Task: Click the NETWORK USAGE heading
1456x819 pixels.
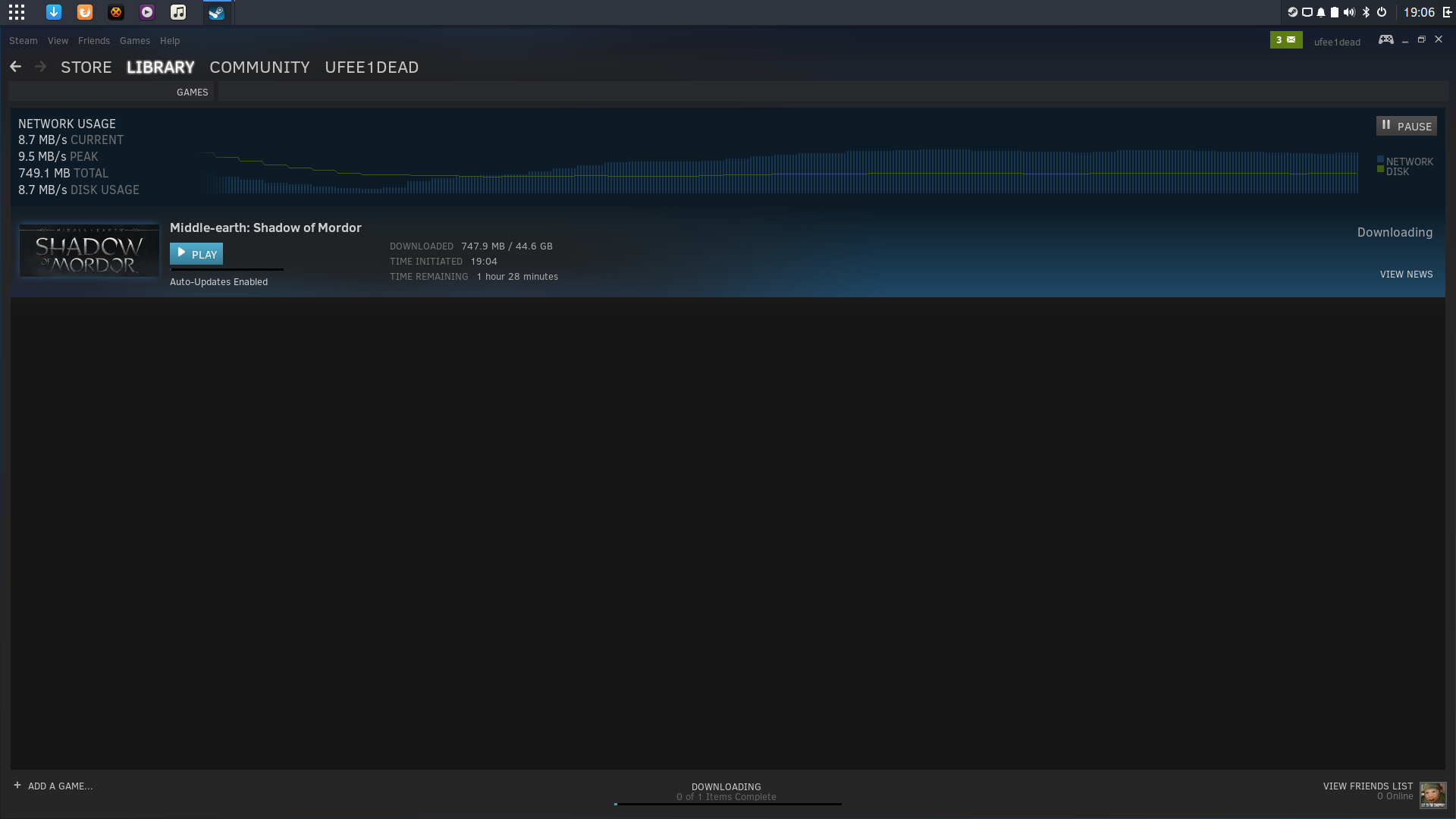Action: (x=67, y=124)
